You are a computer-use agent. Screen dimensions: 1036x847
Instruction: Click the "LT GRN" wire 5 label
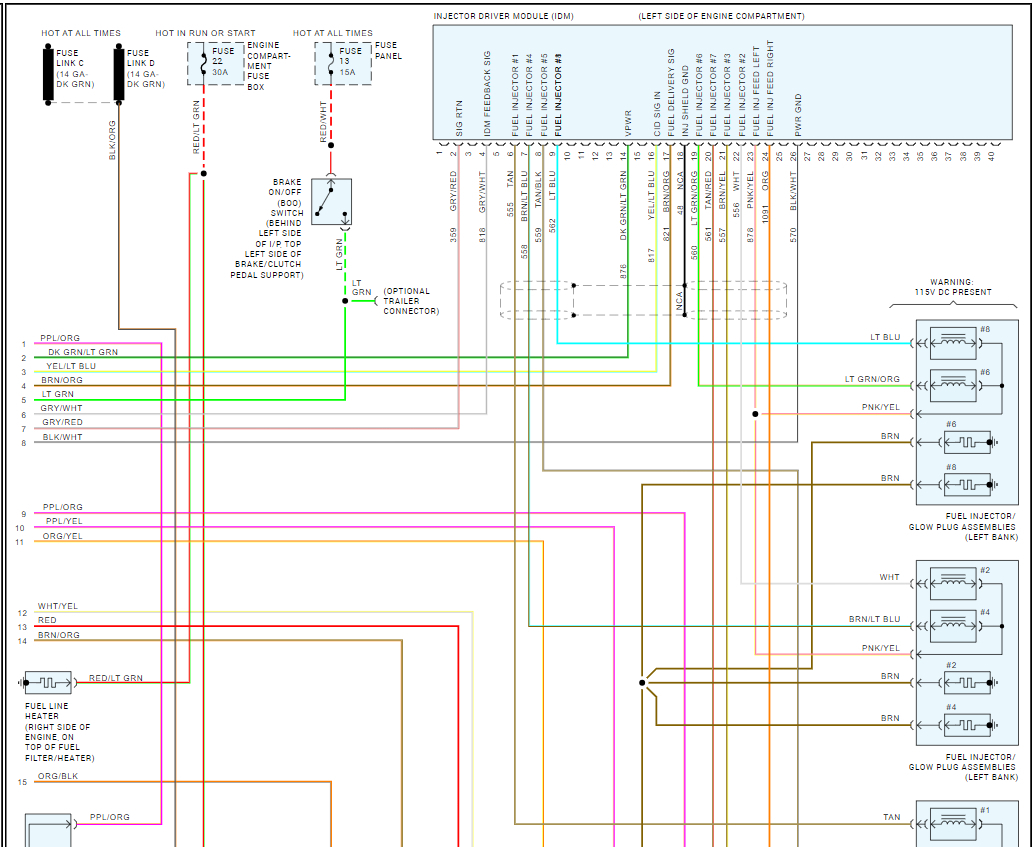click(58, 394)
